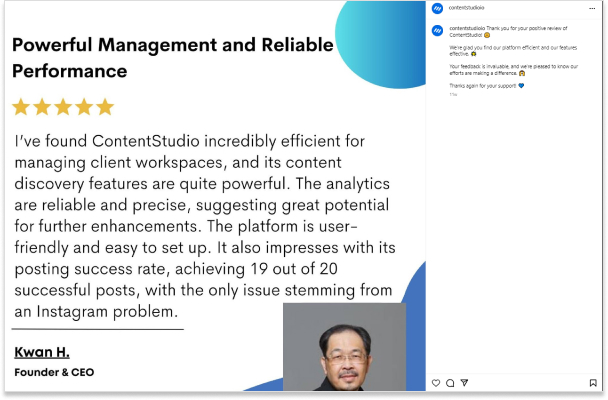
Task: Click the five-star rating row
Action: (63, 107)
